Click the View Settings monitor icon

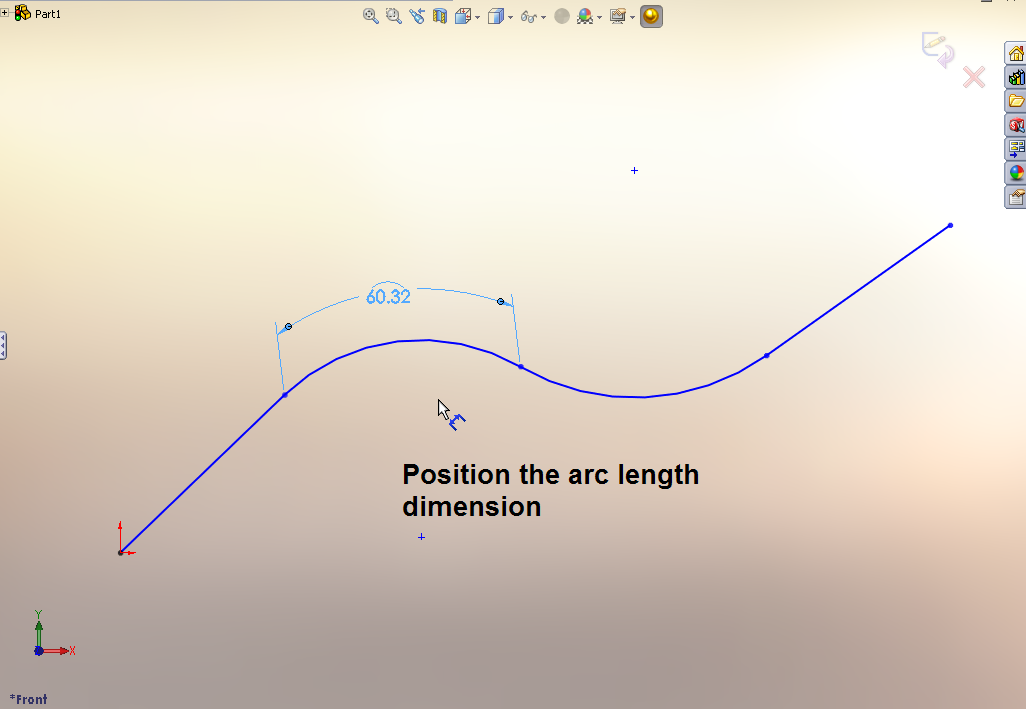618,16
